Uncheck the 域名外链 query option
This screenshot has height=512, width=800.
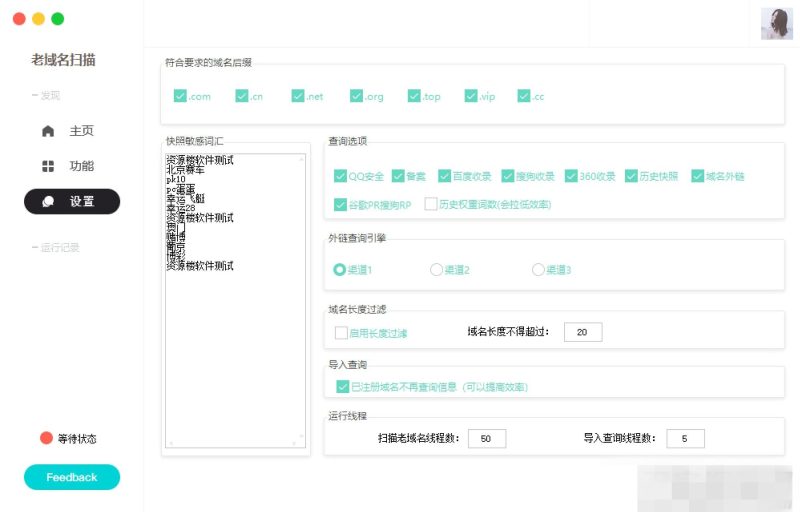pos(698,176)
